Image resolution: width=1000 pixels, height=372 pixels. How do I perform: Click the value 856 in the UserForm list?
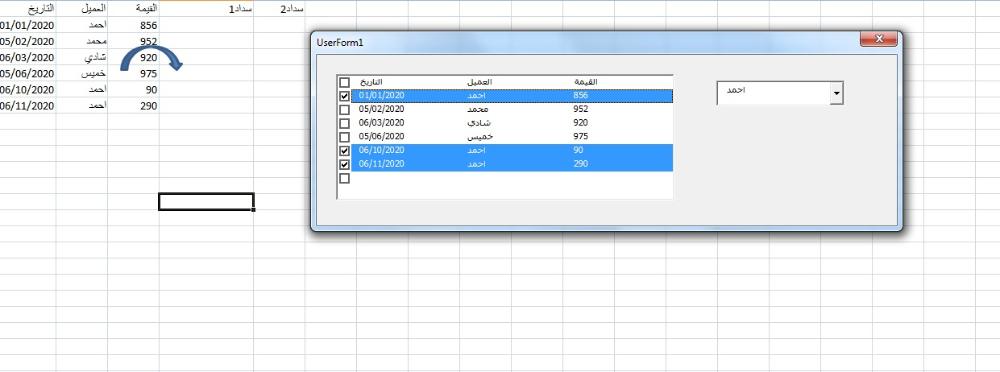pos(580,96)
